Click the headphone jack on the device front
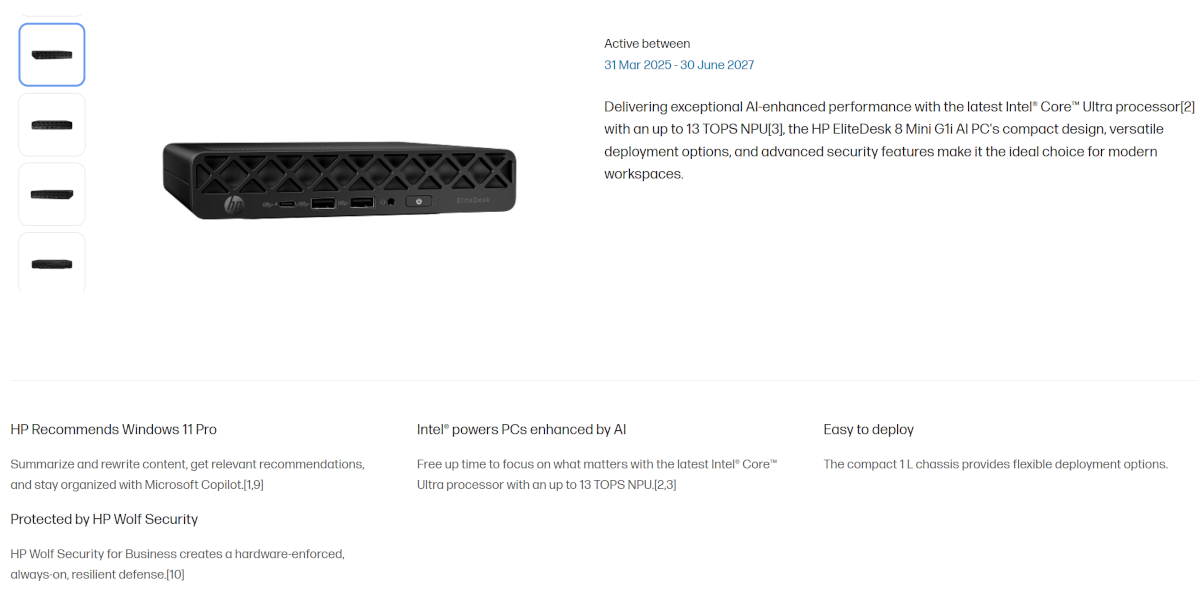Viewport: 1200px width, 592px height. click(390, 201)
